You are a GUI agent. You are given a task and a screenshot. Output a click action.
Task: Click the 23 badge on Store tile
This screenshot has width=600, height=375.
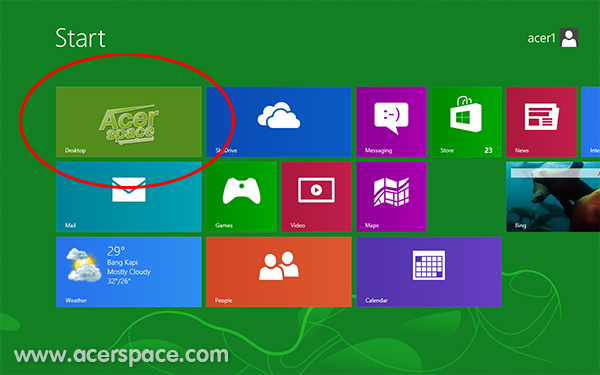(488, 150)
